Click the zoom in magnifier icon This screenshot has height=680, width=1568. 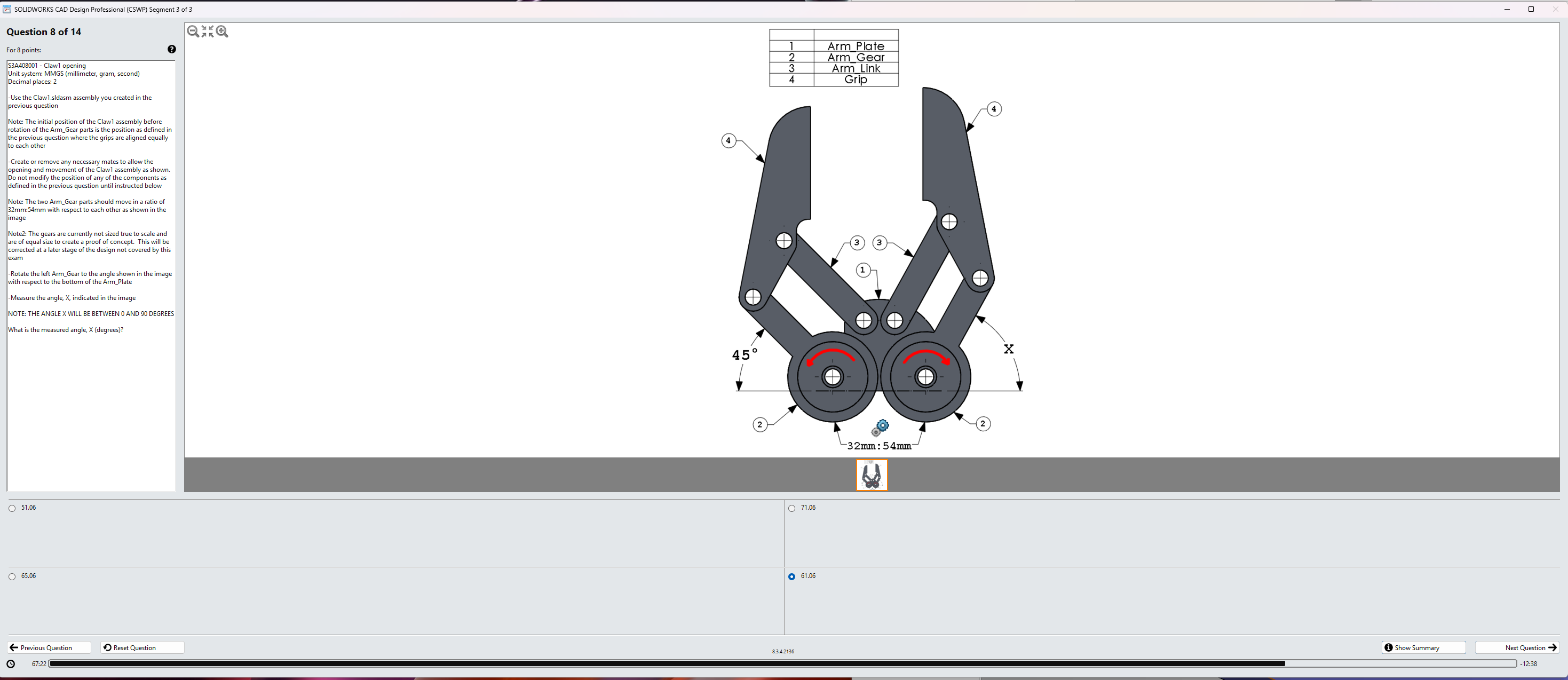click(x=222, y=31)
